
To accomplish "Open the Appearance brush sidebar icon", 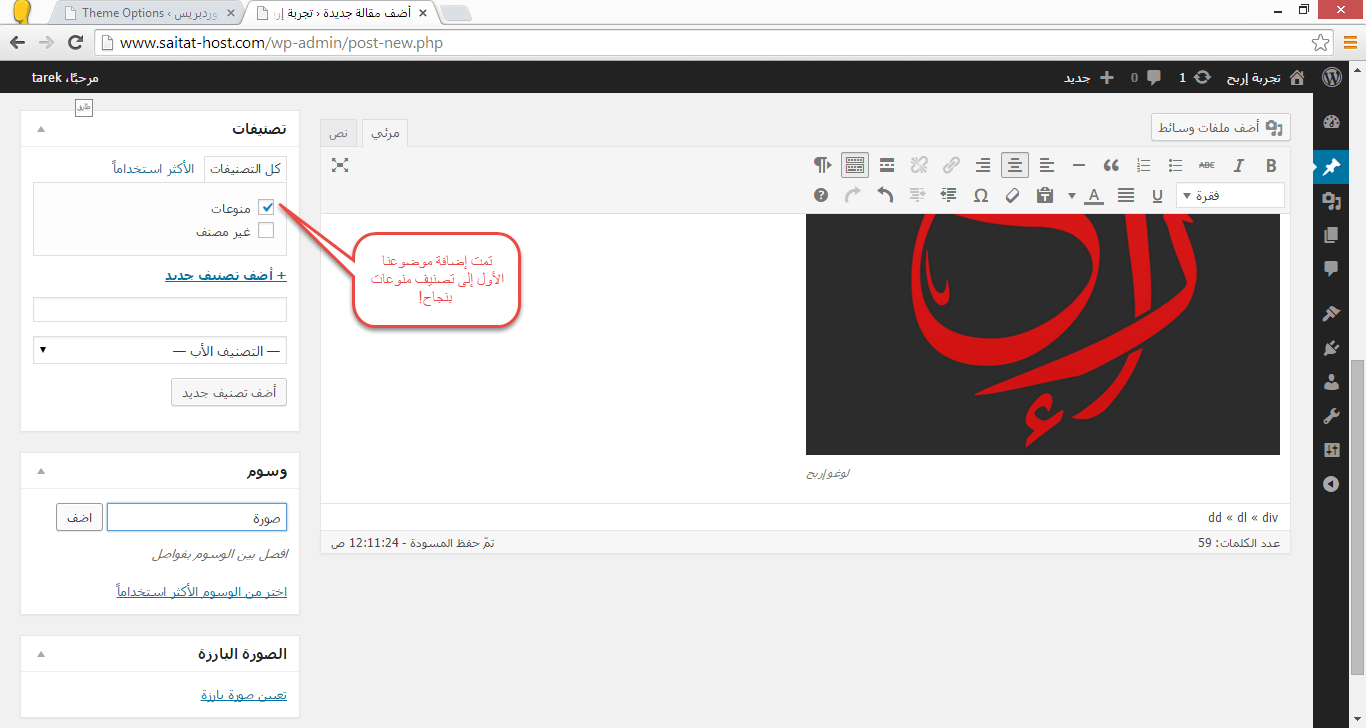I will [1331, 313].
